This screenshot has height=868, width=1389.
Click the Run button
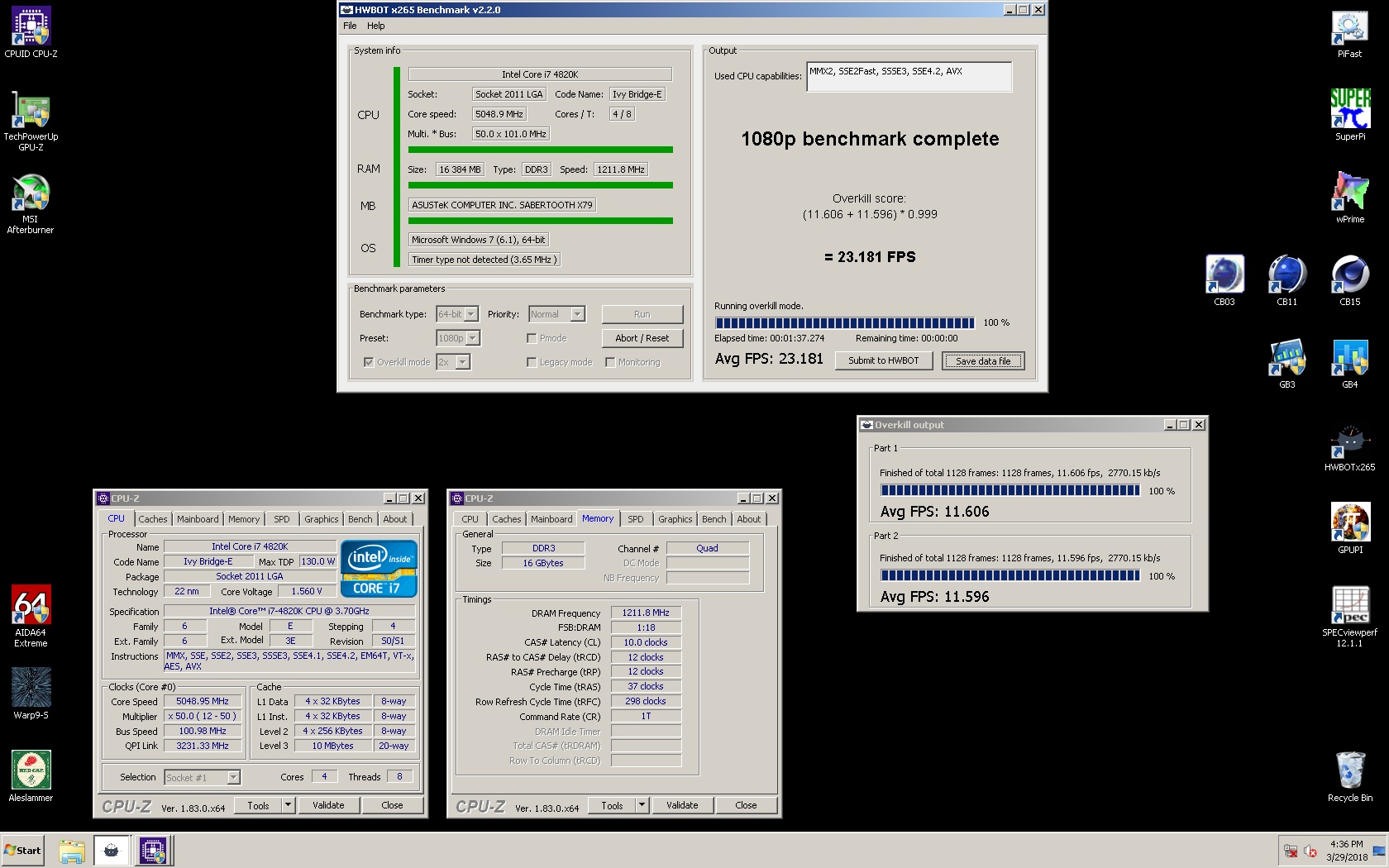(x=642, y=314)
